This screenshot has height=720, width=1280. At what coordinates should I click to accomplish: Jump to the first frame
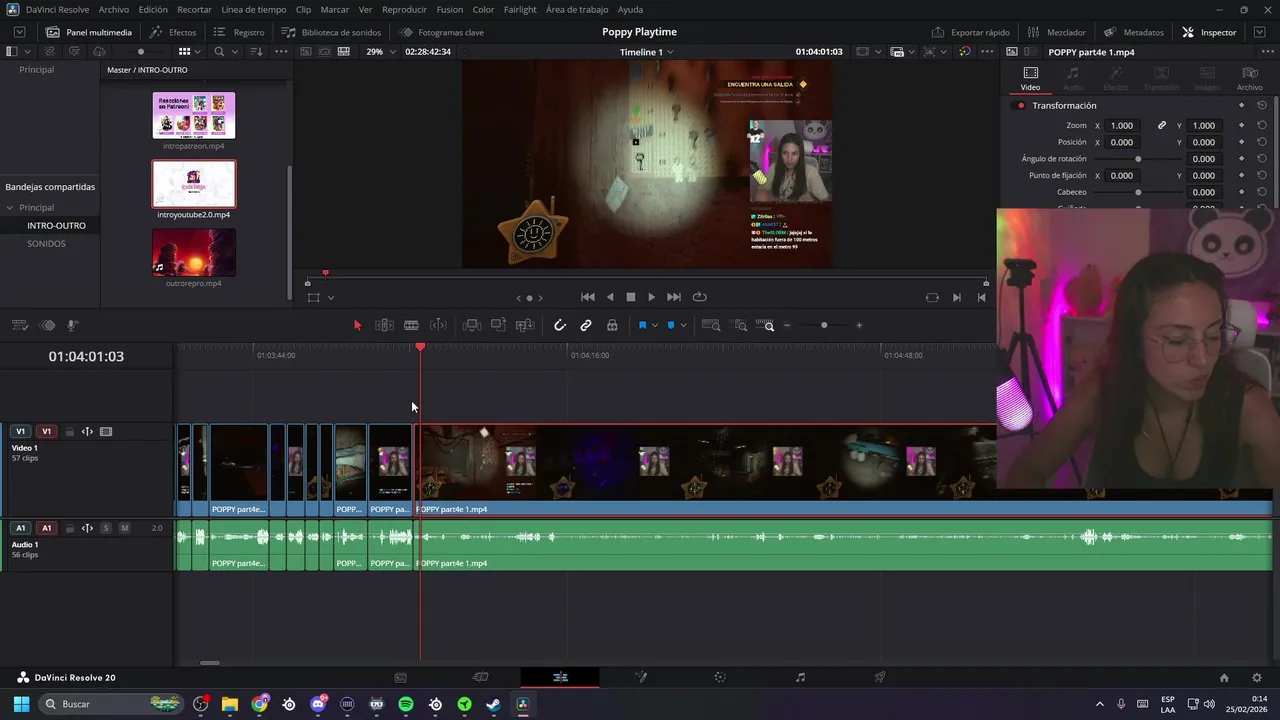[x=588, y=297]
